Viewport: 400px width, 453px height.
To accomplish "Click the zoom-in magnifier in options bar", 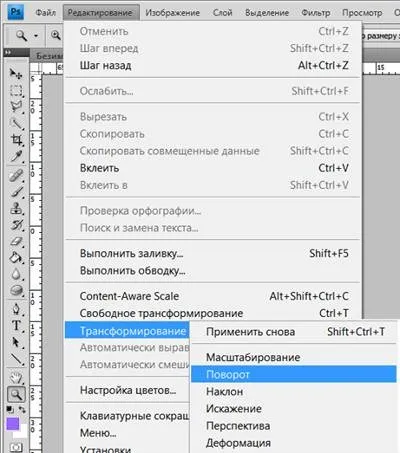I will click(x=56, y=35).
